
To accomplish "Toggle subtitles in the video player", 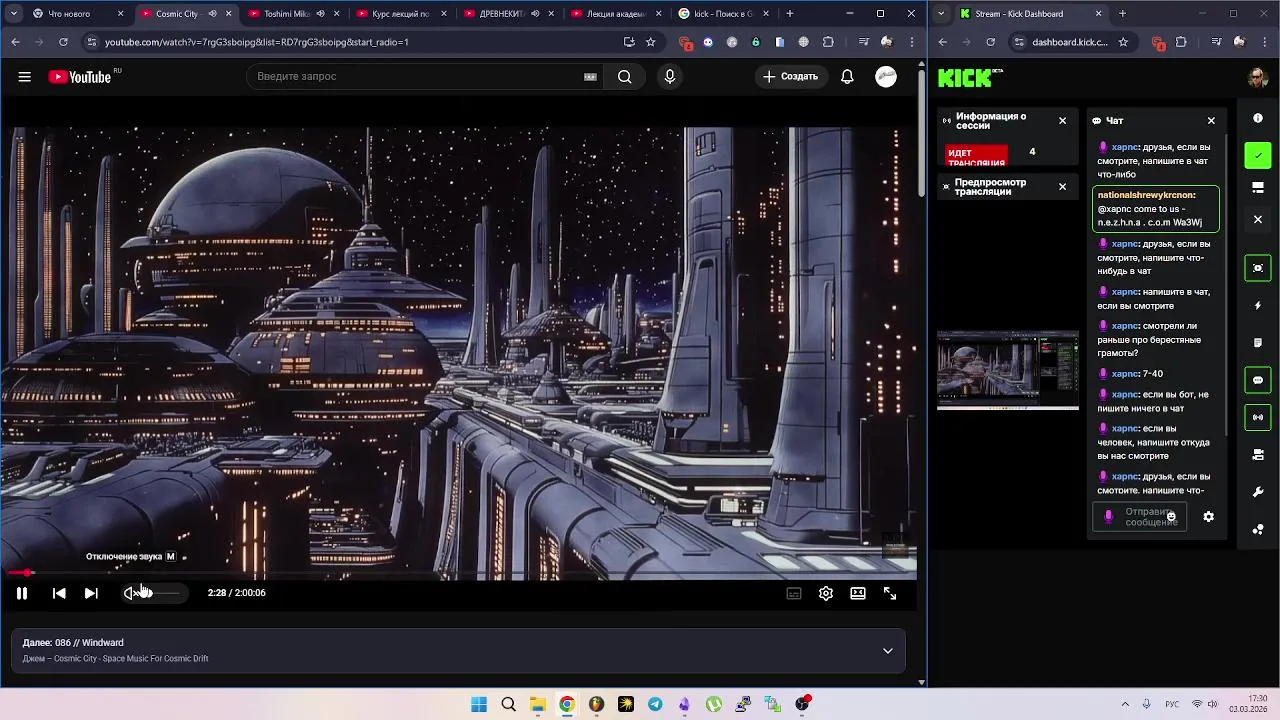I will (x=794, y=593).
